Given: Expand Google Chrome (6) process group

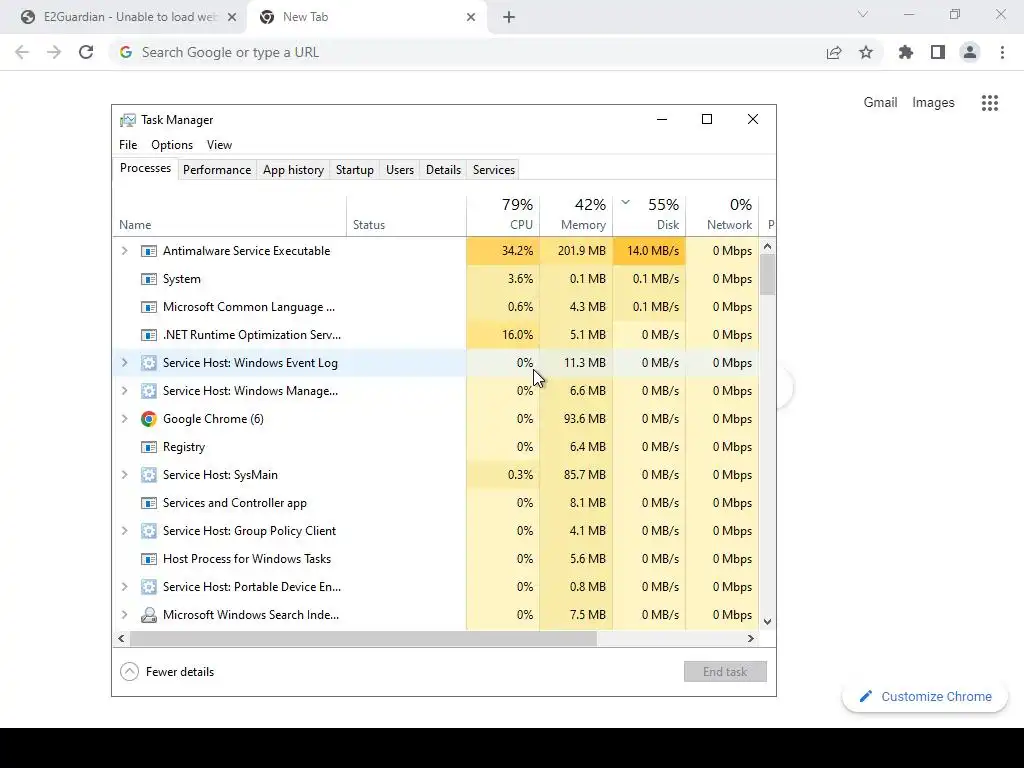Looking at the screenshot, I should (x=124, y=419).
